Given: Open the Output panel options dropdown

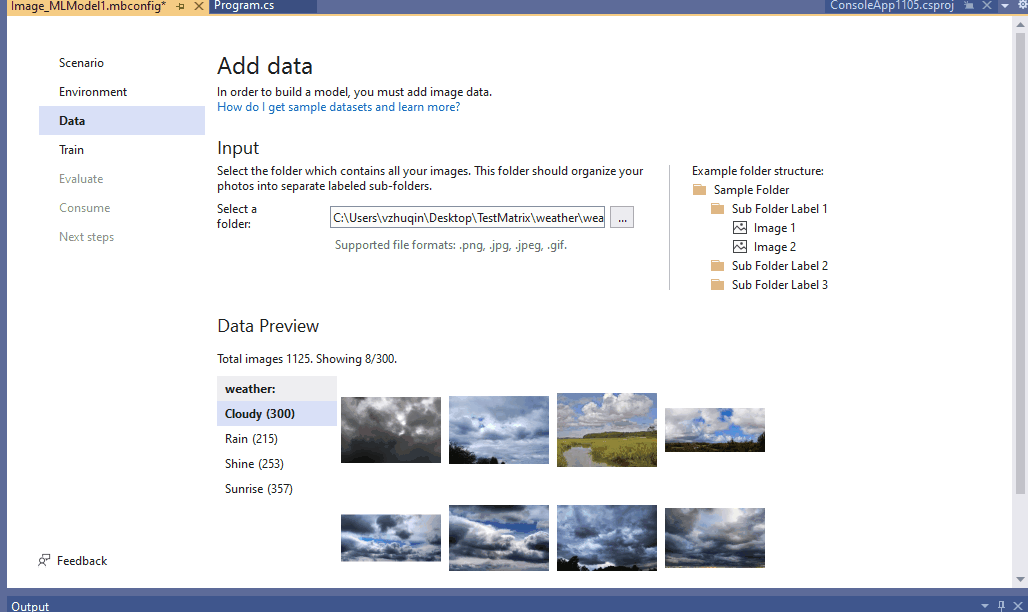Looking at the screenshot, I should tap(985, 605).
